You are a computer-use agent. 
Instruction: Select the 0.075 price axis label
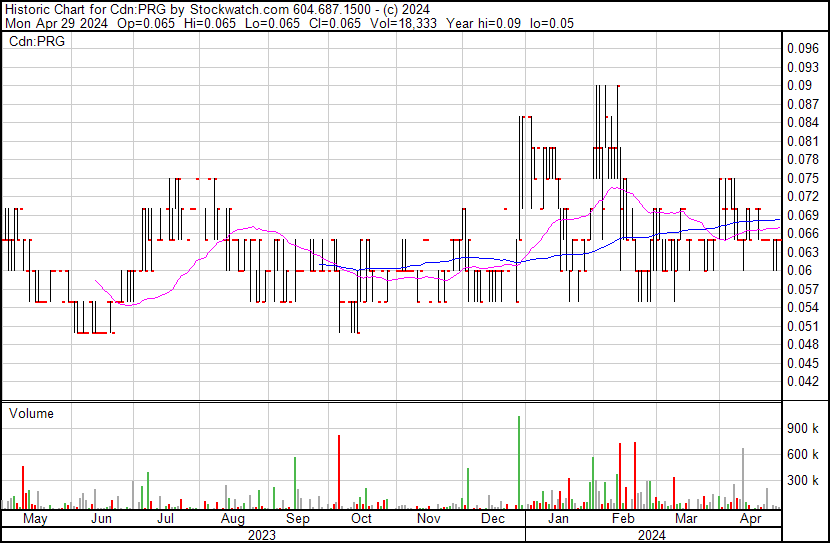pos(802,178)
